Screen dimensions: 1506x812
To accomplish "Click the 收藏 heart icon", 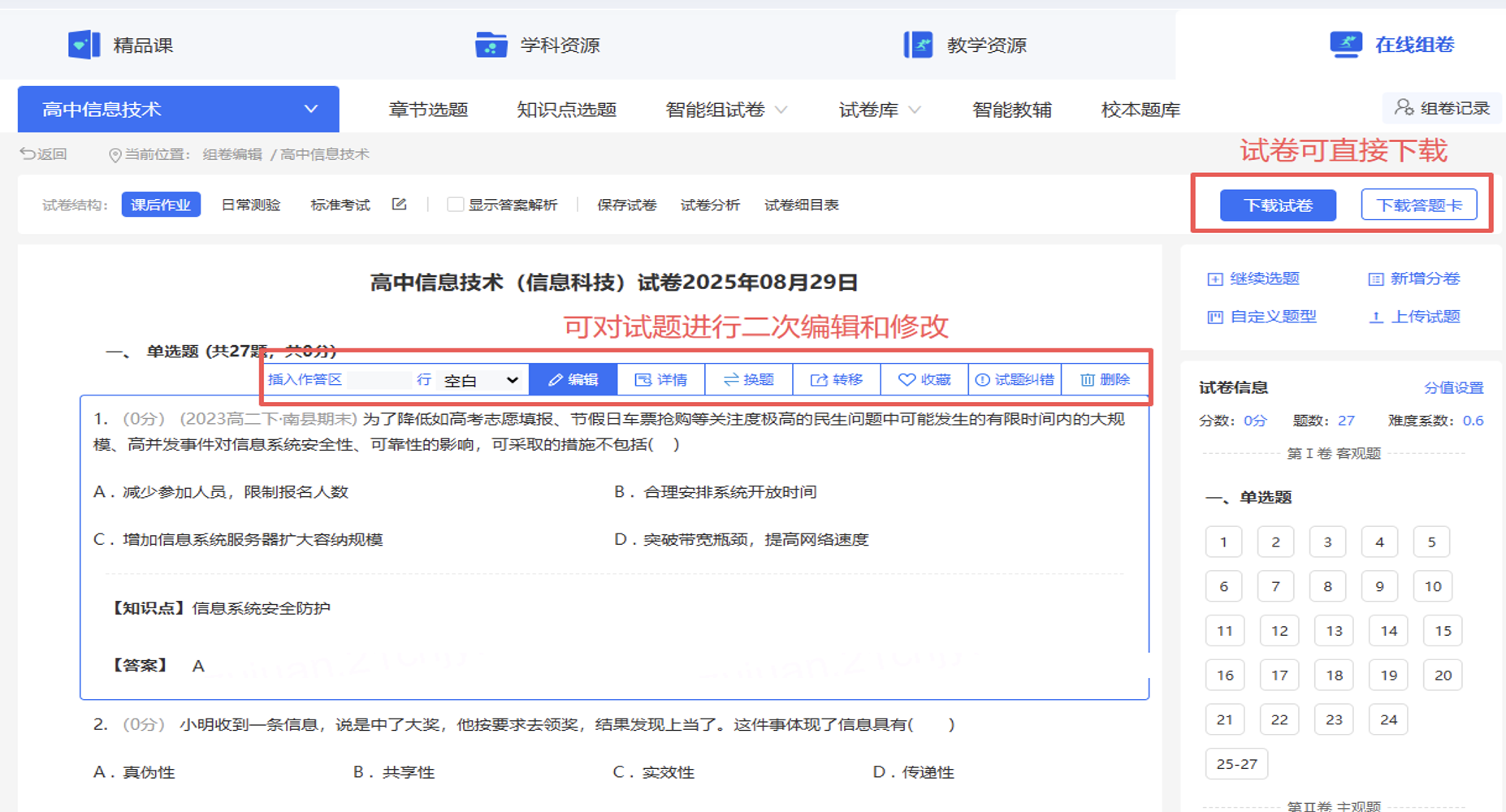I will [x=907, y=380].
